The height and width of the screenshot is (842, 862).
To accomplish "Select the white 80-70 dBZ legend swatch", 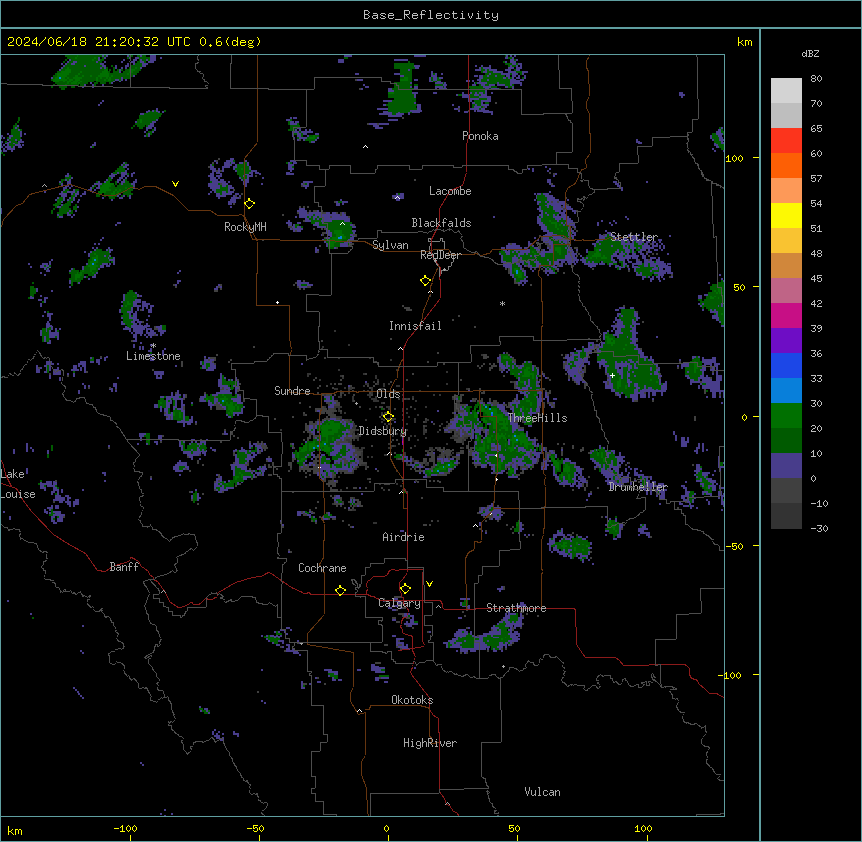I will click(786, 91).
